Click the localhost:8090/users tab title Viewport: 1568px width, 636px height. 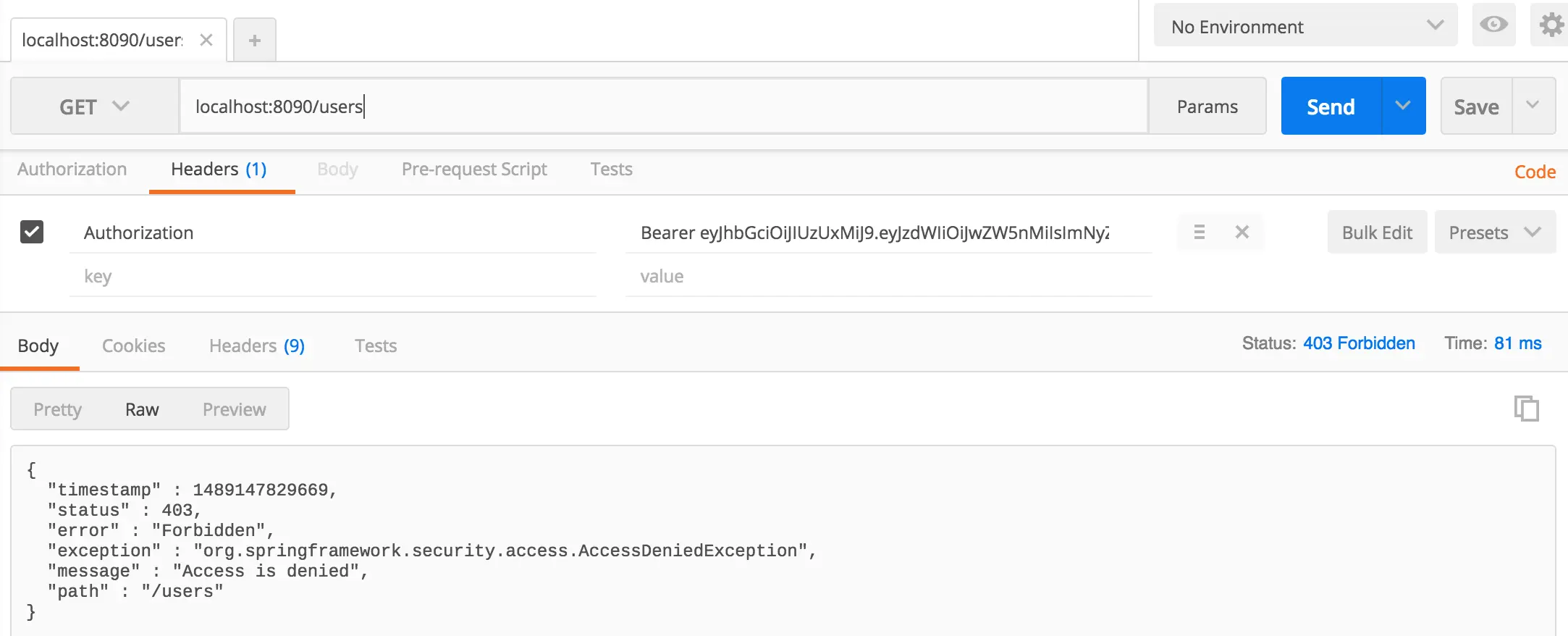tap(102, 40)
